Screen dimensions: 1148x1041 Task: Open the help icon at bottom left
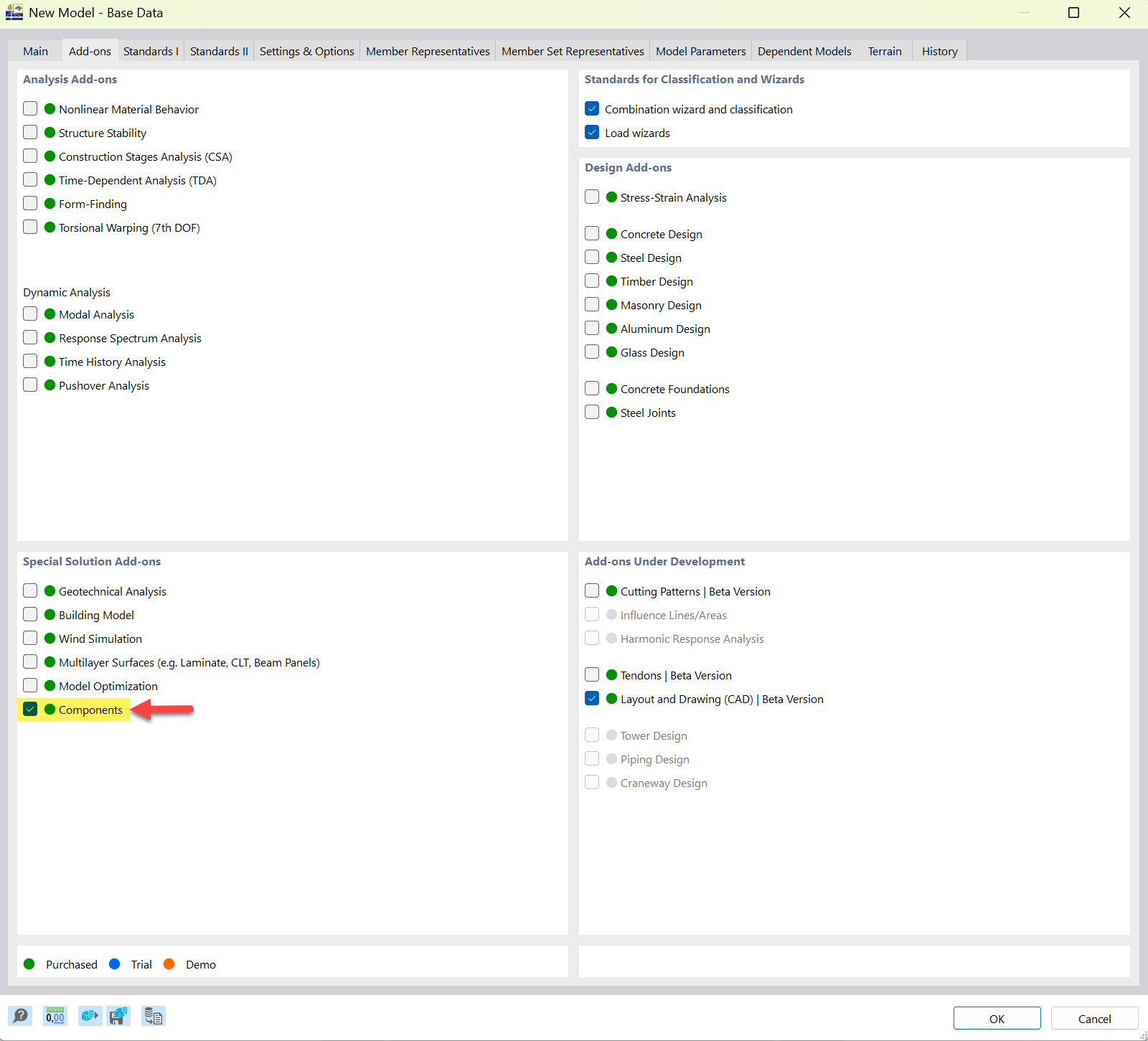20,1016
